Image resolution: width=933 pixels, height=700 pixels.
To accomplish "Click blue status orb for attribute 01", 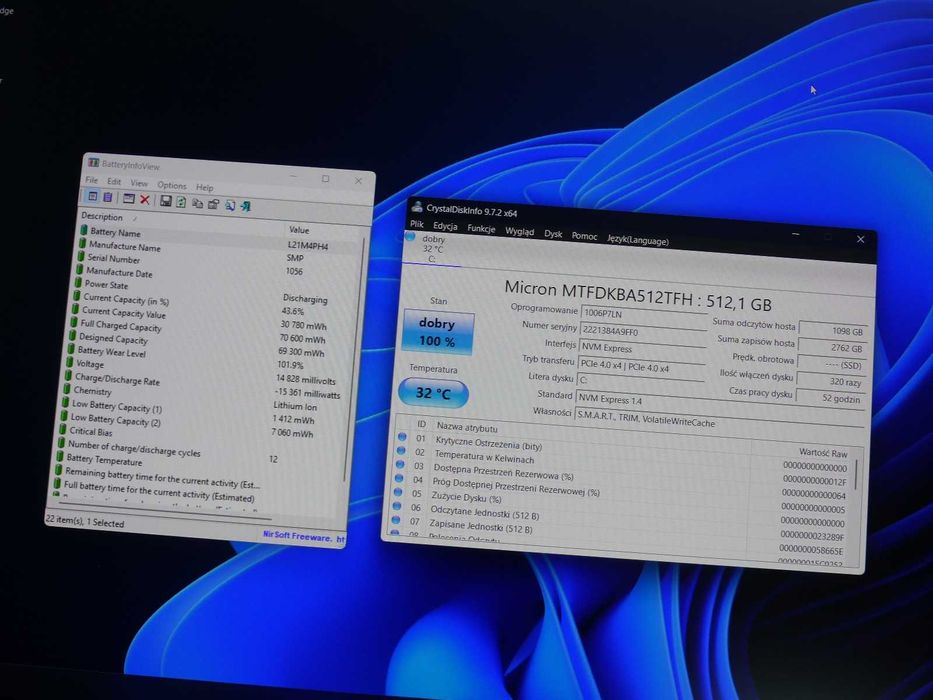I will point(402,437).
